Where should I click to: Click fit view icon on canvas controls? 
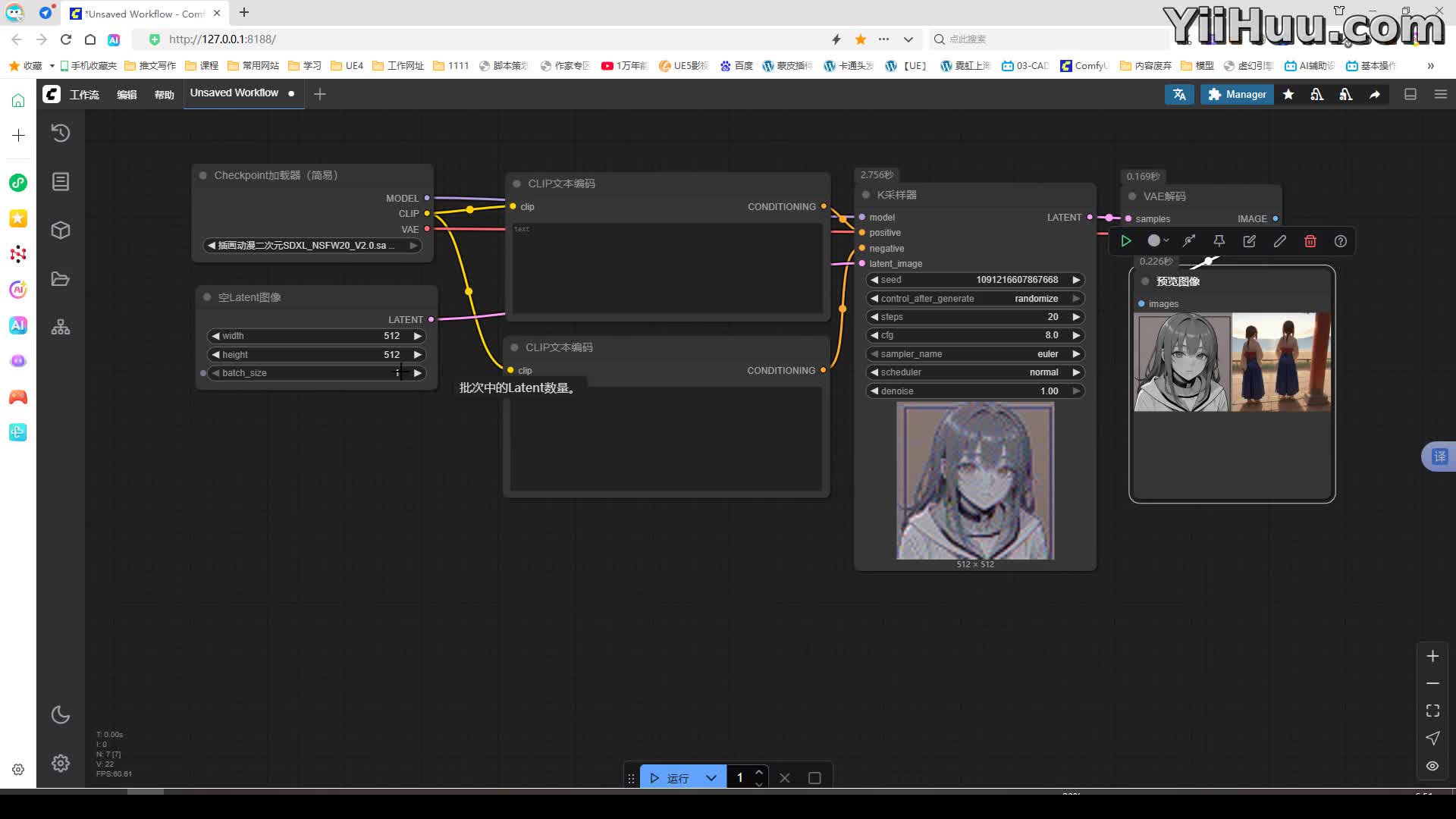pos(1432,711)
